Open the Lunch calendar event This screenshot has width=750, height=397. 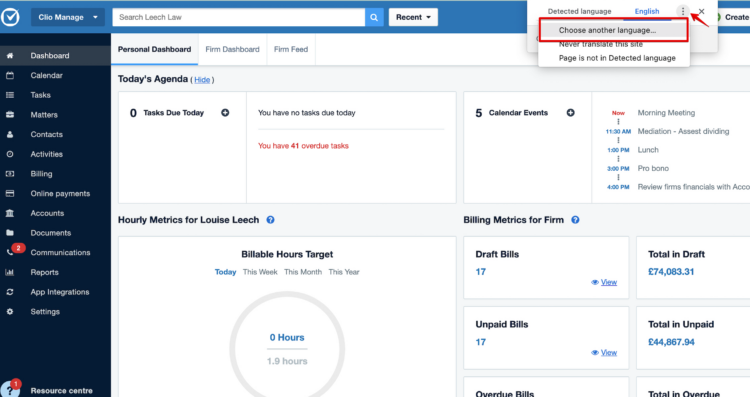coord(648,150)
